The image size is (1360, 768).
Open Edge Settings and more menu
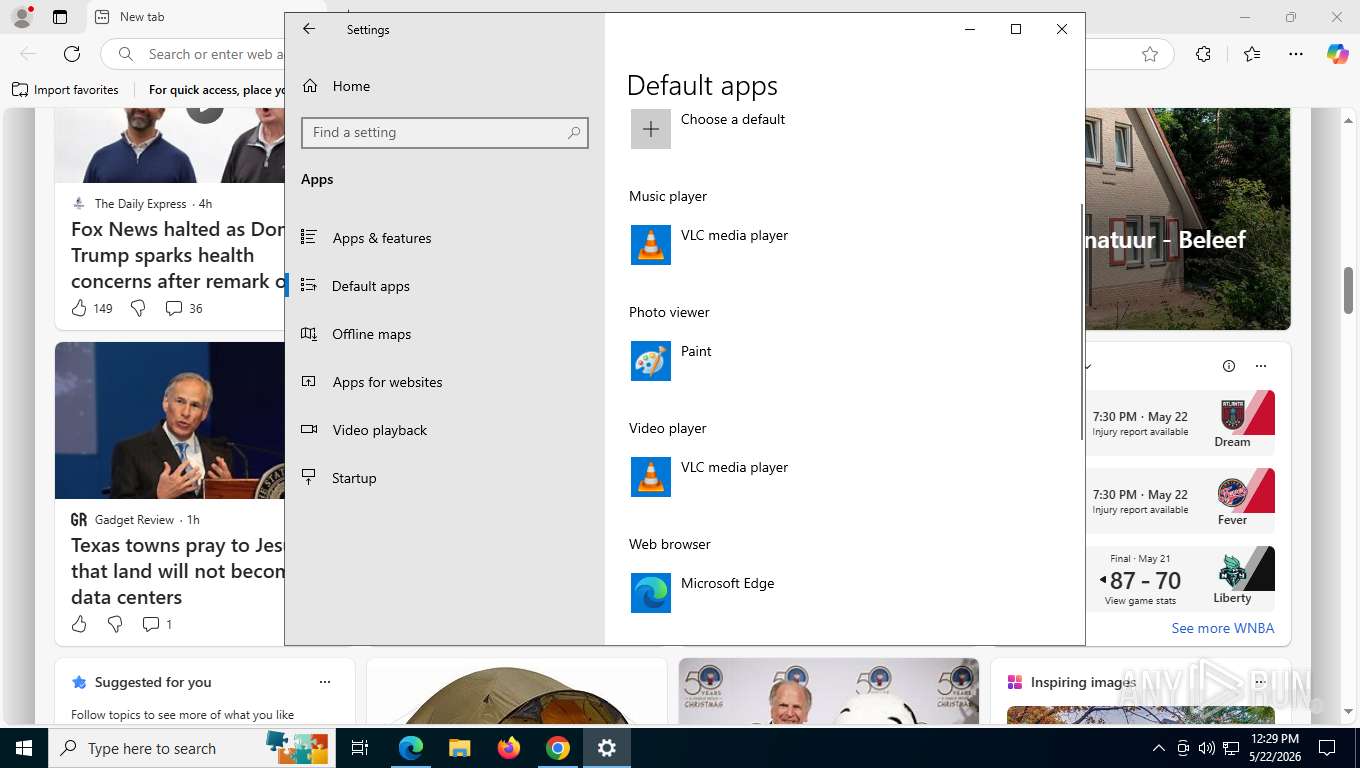click(x=1296, y=54)
